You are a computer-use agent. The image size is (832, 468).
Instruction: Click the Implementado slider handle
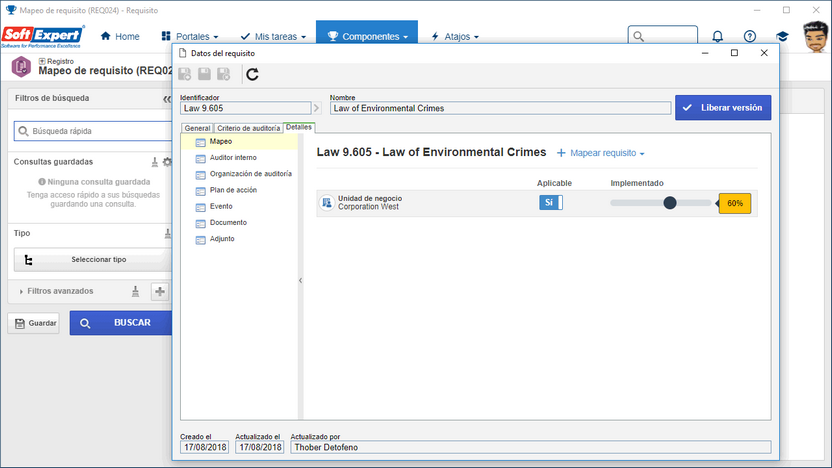(670, 203)
